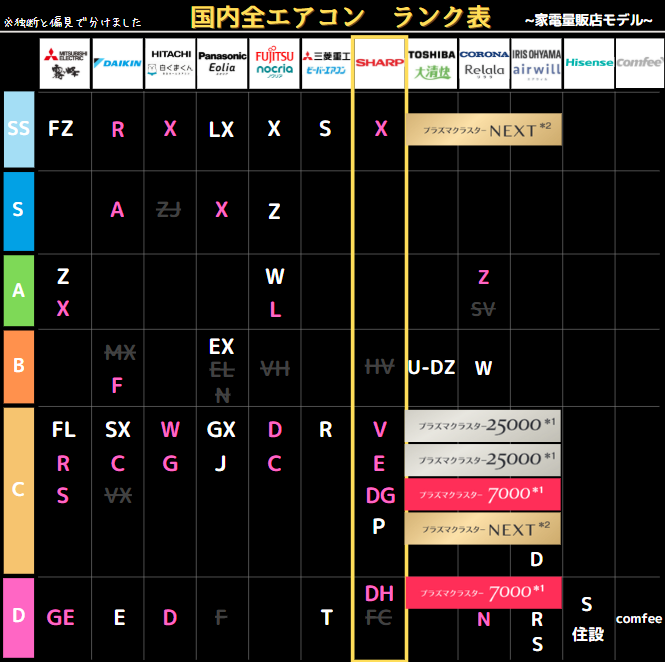Screen dimensions: 665x662
Task: Click the プラズマクラスターNEXT banner in SS row
Action: 485,129
